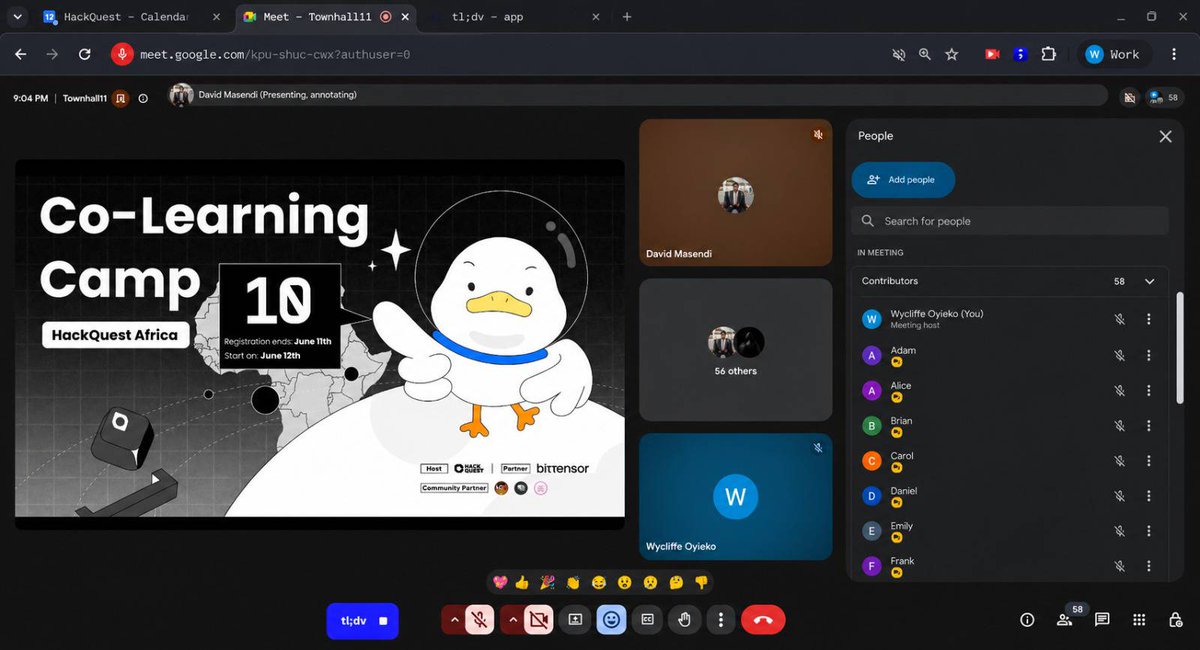The height and width of the screenshot is (650, 1200).
Task: Open the emoji reactions button
Action: (611, 620)
